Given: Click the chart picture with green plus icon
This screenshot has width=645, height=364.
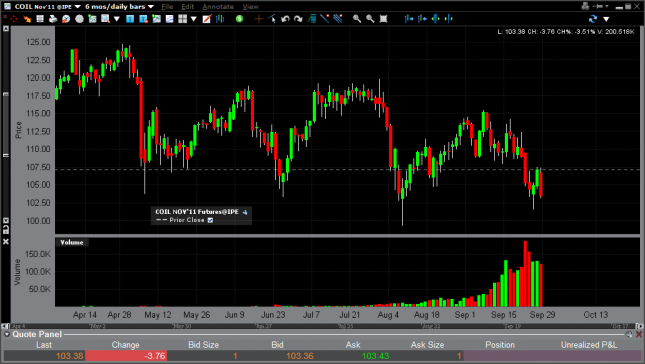Looking at the screenshot, I should [156, 19].
